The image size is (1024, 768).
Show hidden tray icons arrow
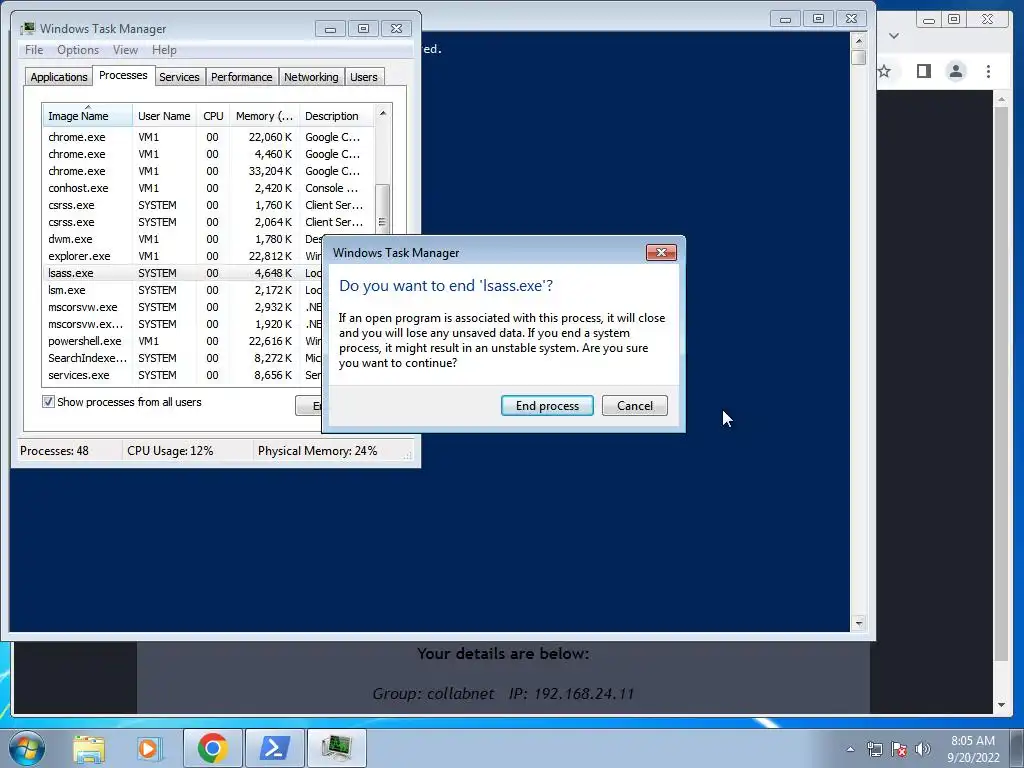(850, 749)
